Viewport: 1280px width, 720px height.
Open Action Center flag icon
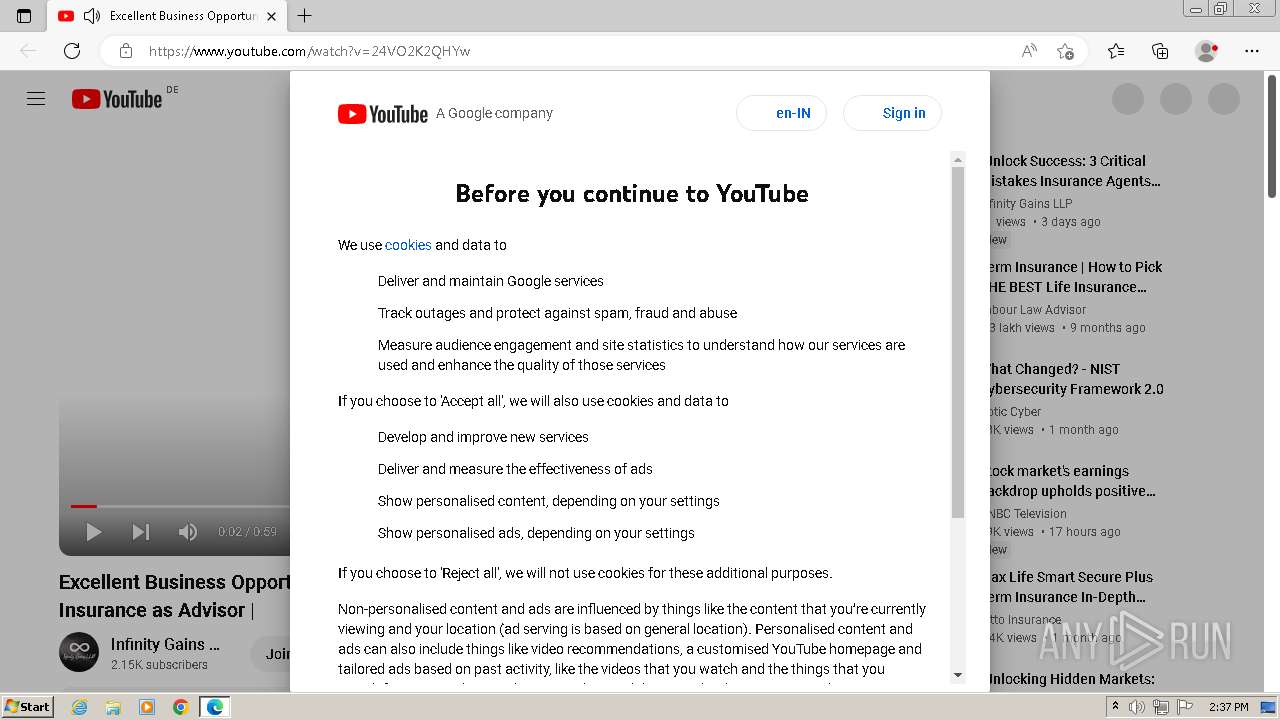(1185, 707)
